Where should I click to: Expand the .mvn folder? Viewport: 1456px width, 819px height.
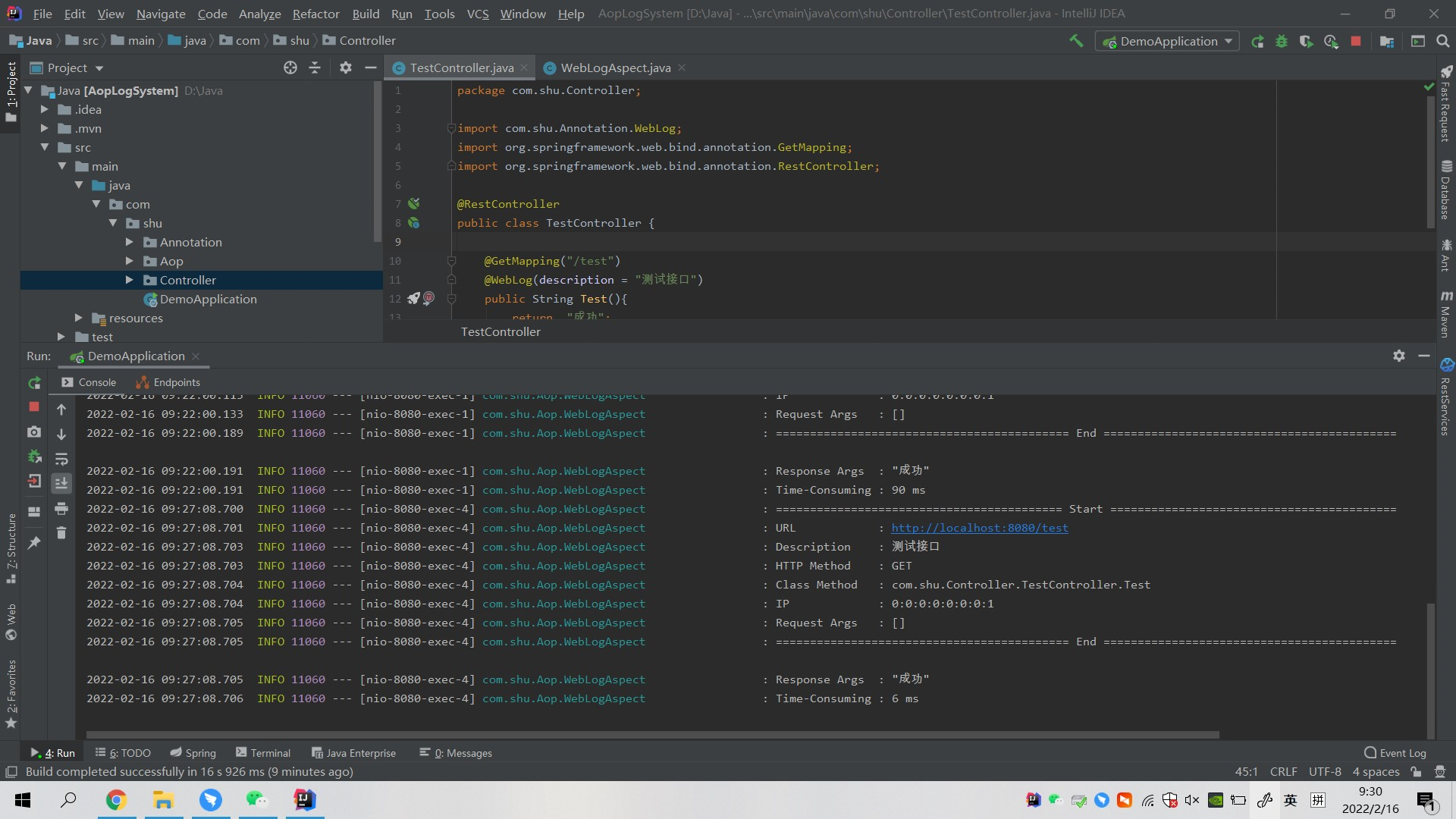point(44,128)
